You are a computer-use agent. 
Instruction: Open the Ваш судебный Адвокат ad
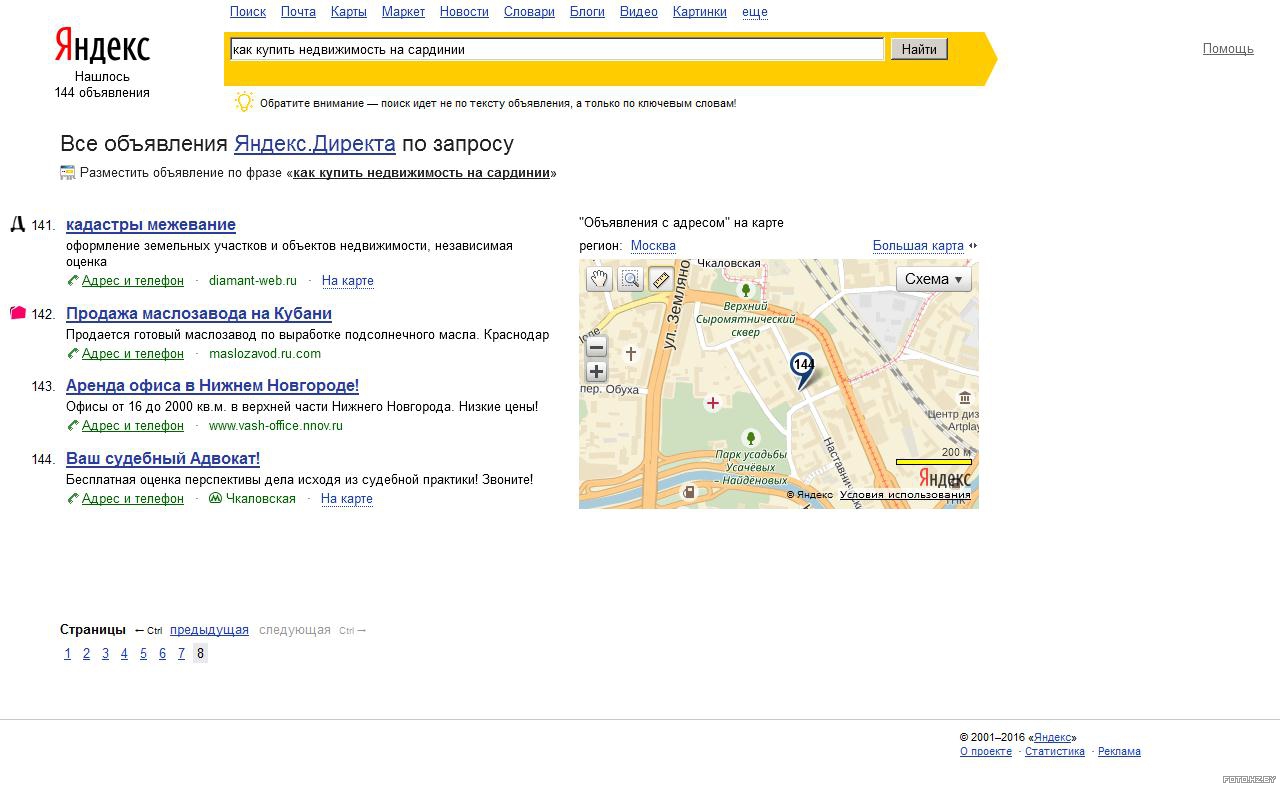pos(163,459)
